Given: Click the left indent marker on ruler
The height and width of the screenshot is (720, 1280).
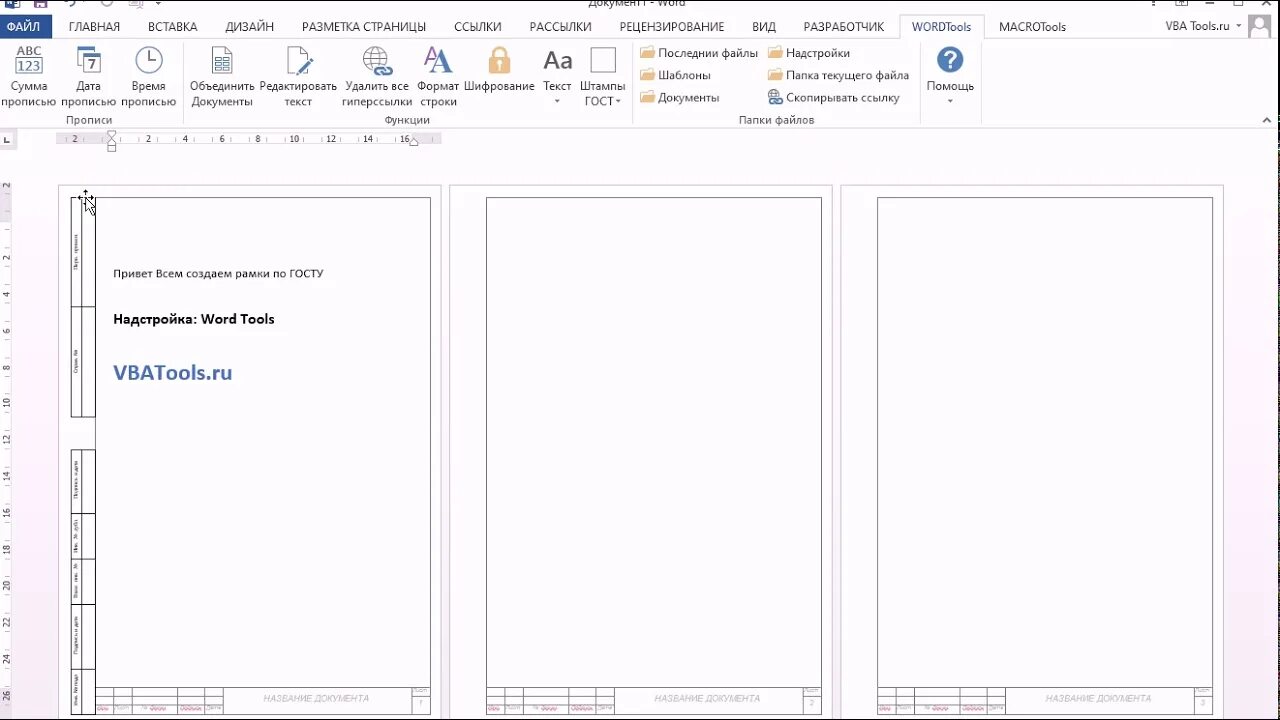Looking at the screenshot, I should (111, 146).
